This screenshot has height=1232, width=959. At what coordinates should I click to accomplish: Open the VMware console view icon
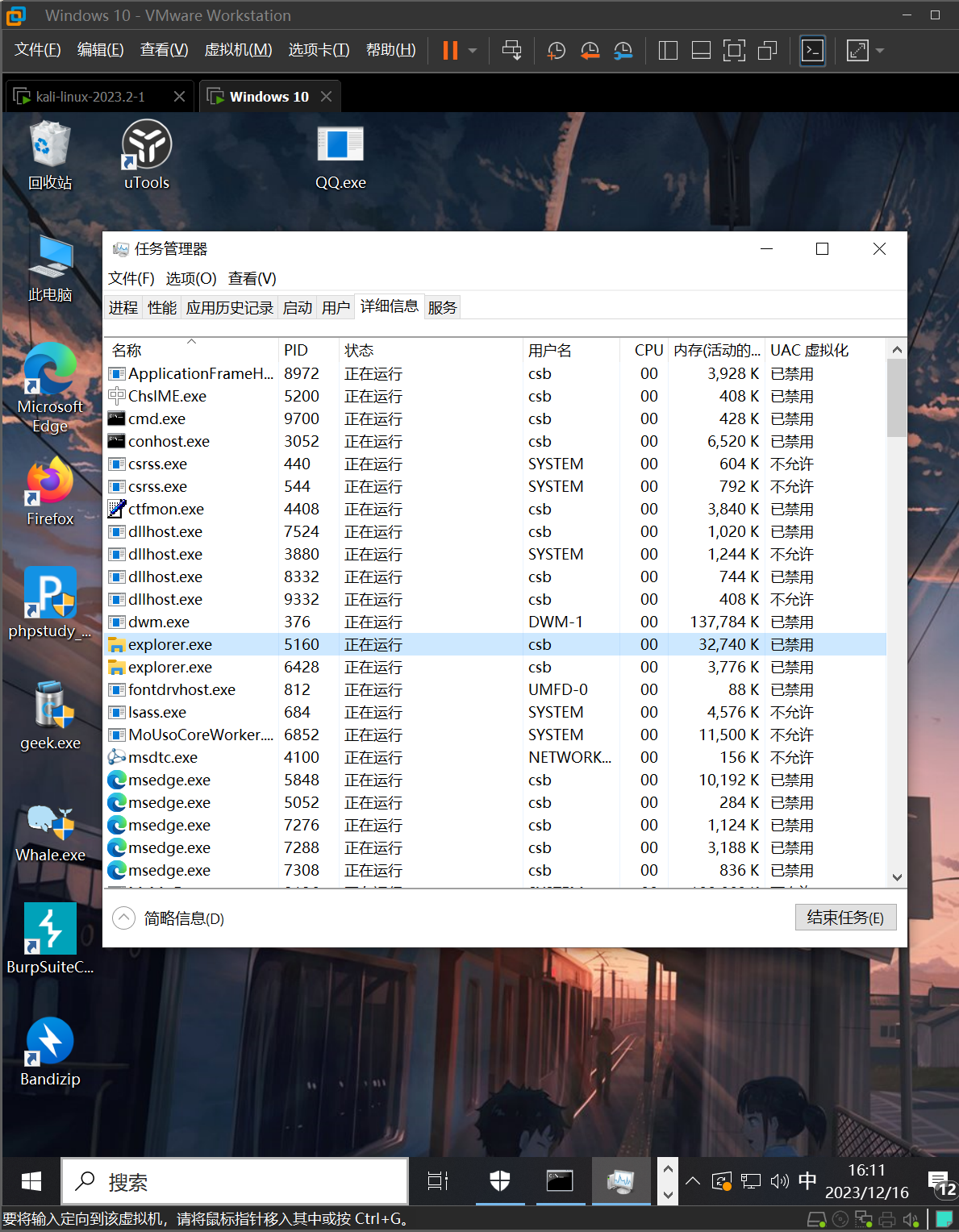[812, 50]
